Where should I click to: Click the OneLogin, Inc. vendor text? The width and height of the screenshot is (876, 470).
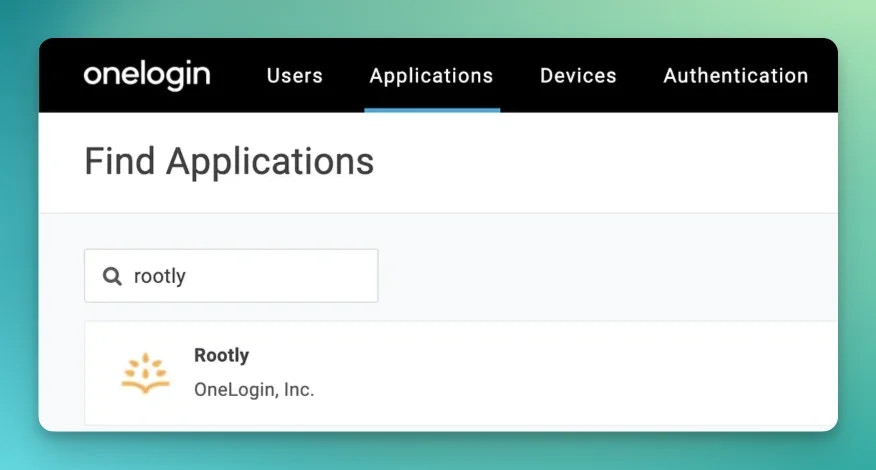[x=254, y=390]
